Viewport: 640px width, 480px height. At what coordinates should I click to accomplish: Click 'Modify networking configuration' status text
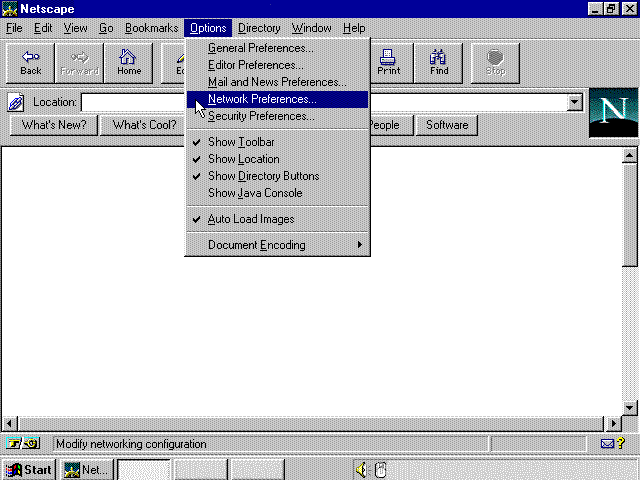[131, 444]
